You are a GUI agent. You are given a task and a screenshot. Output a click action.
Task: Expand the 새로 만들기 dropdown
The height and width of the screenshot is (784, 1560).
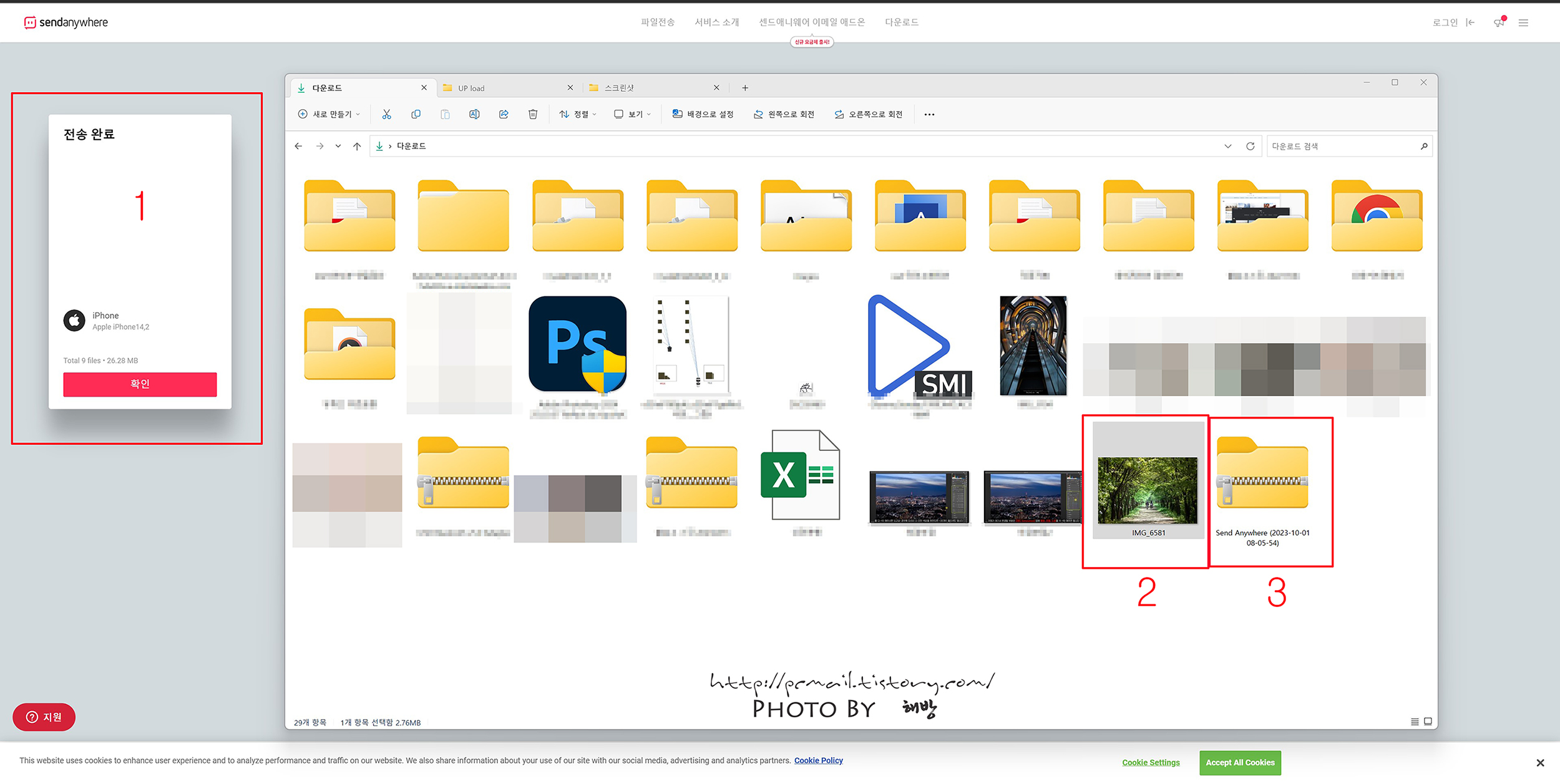click(x=329, y=114)
